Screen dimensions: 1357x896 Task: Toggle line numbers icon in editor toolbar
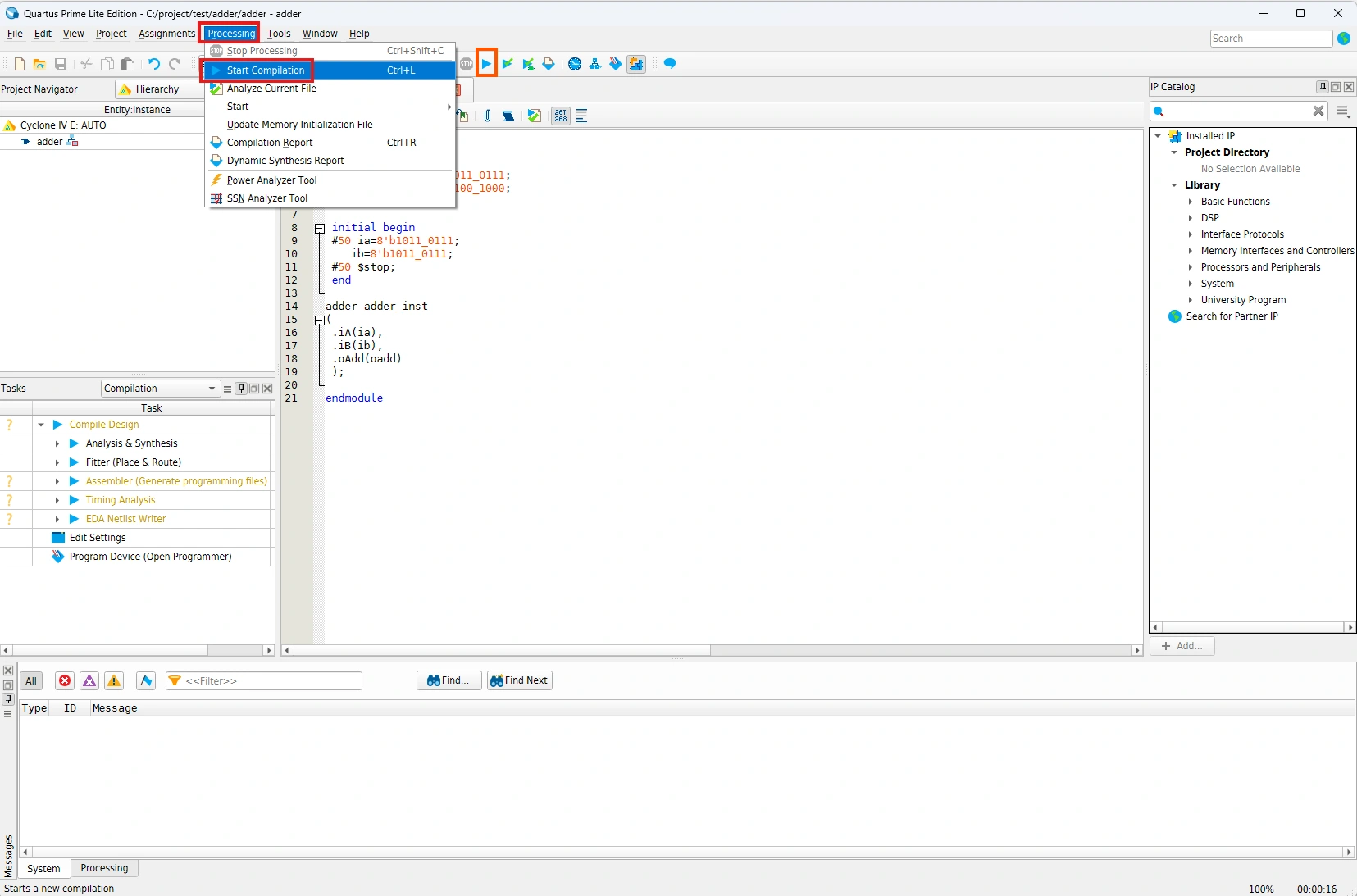(560, 116)
